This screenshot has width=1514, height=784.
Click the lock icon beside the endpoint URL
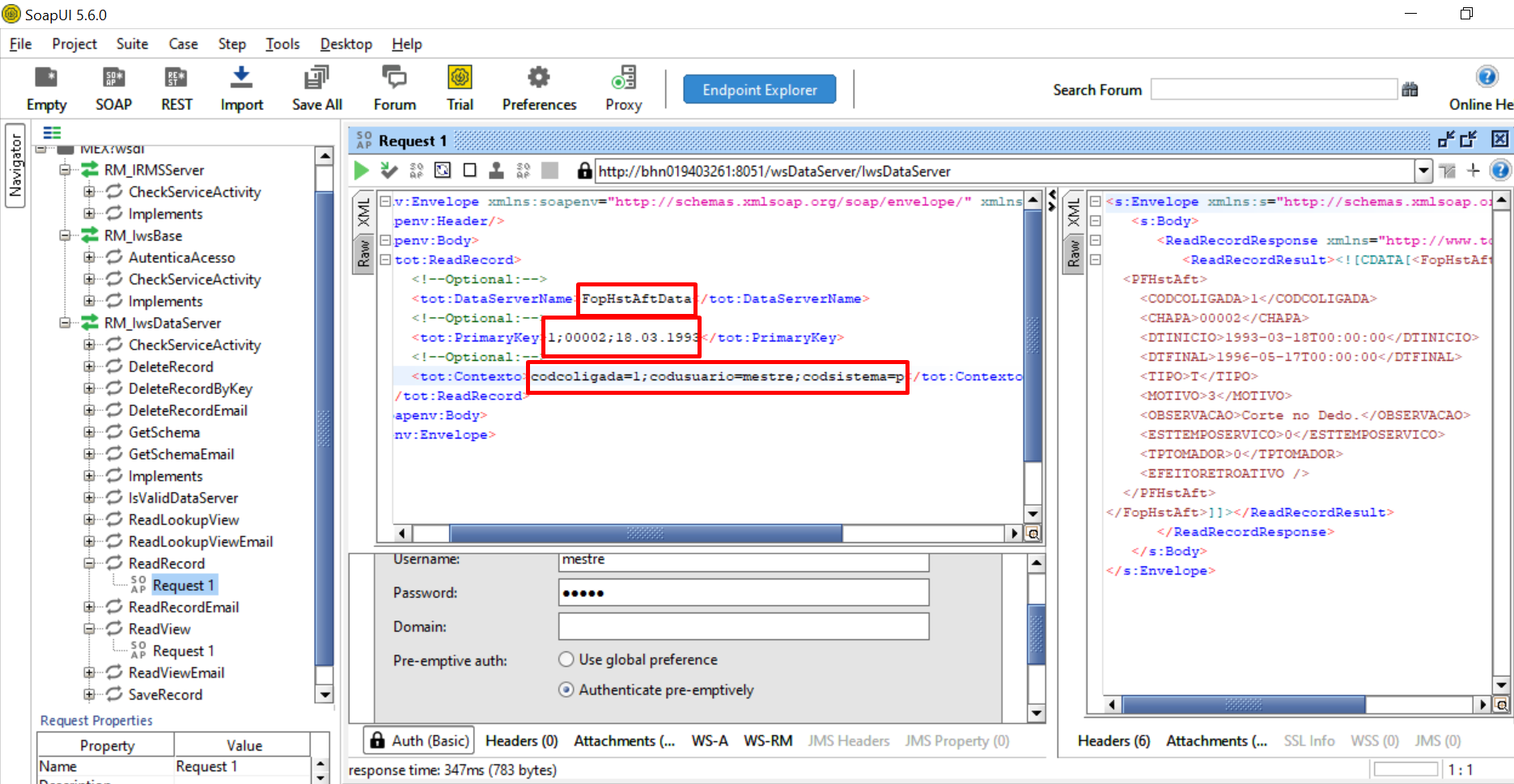pyautogui.click(x=584, y=170)
